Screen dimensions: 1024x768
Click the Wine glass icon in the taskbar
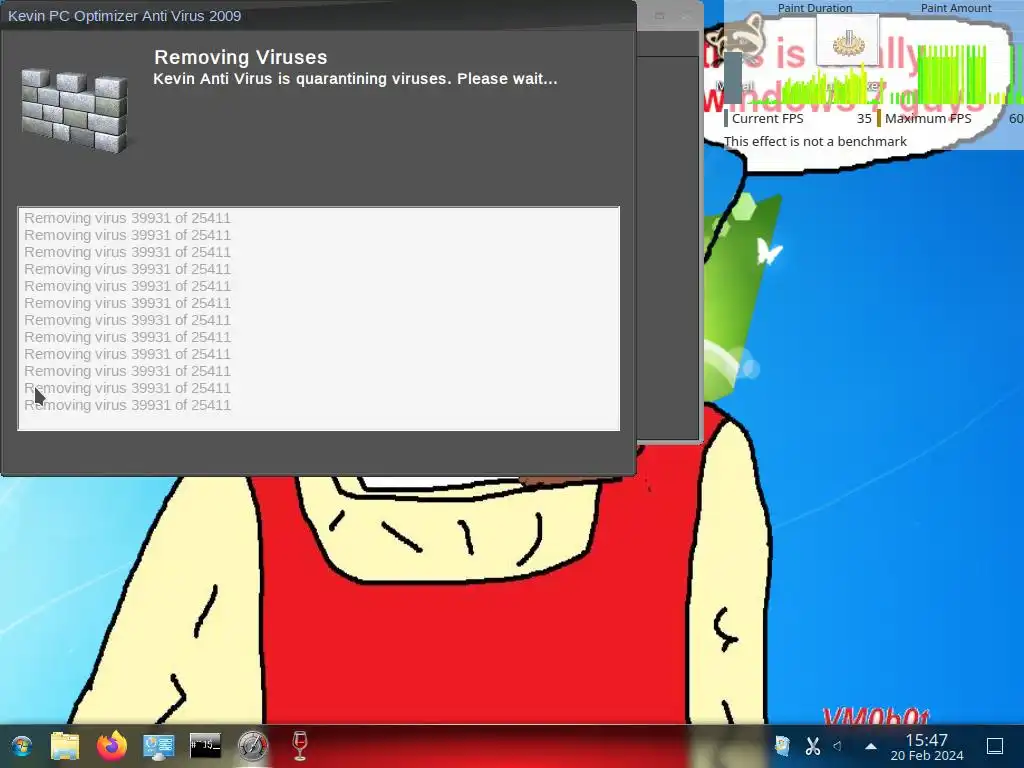300,746
